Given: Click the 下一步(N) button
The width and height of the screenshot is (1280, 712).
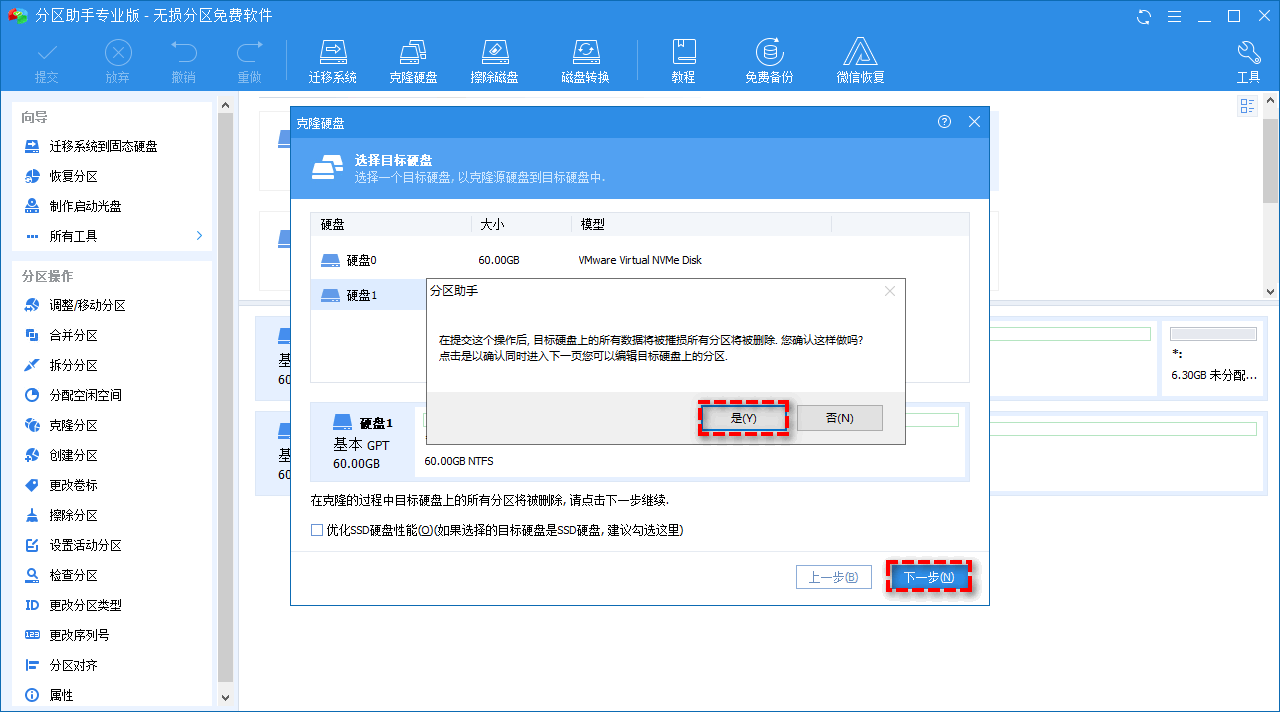Looking at the screenshot, I should (928, 576).
